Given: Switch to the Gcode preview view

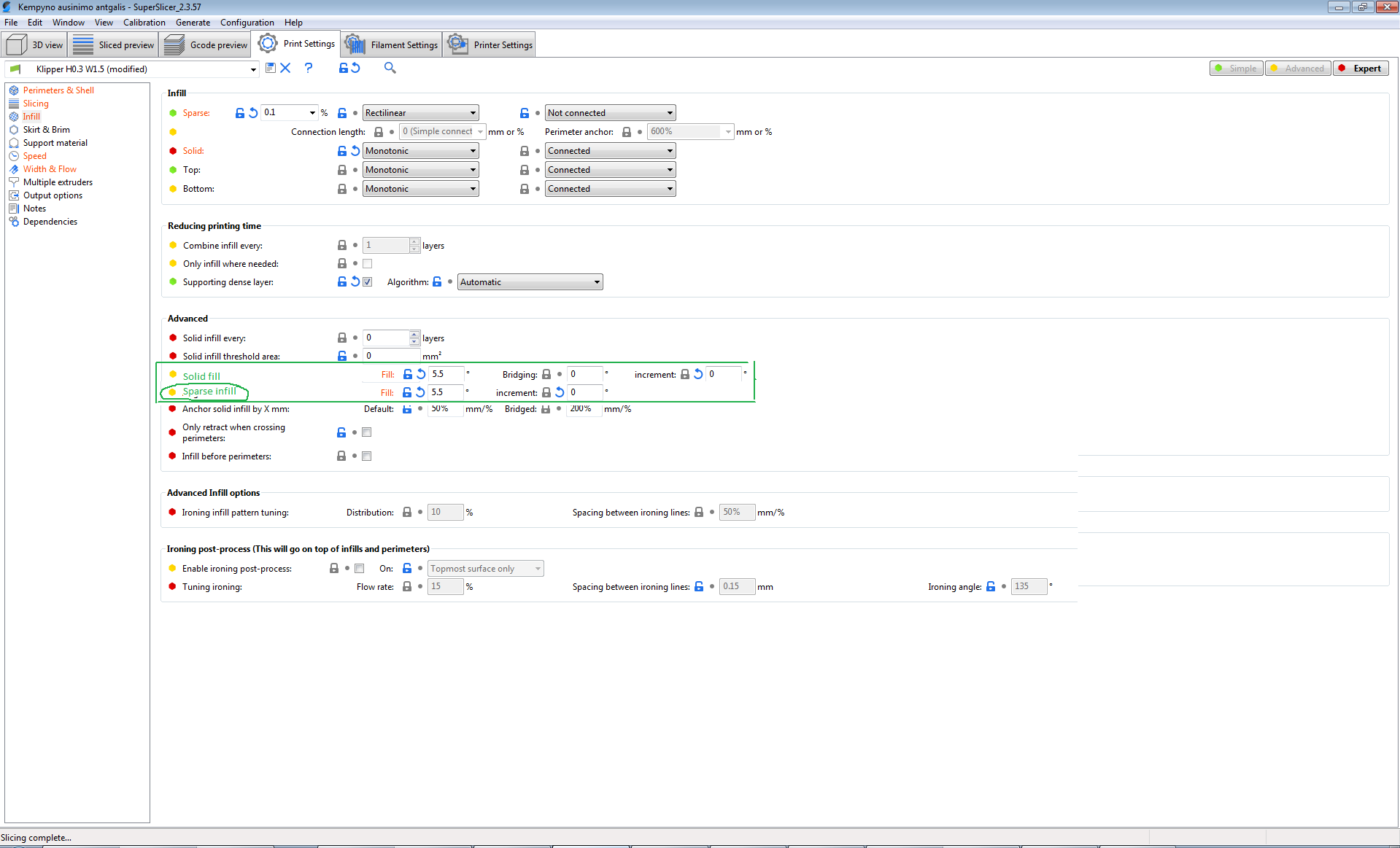Looking at the screenshot, I should click(205, 44).
